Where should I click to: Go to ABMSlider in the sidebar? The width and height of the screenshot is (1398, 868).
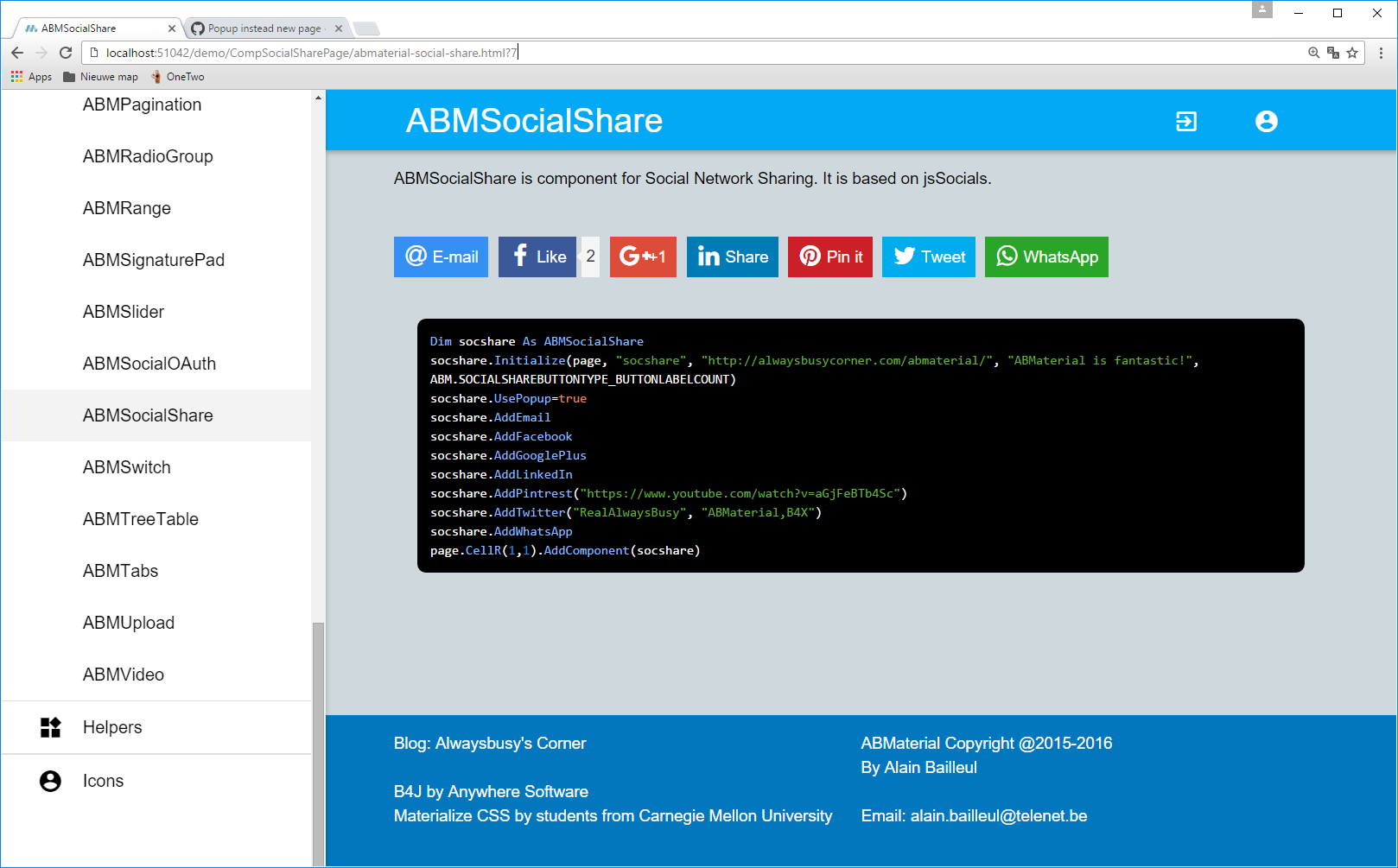point(156,312)
